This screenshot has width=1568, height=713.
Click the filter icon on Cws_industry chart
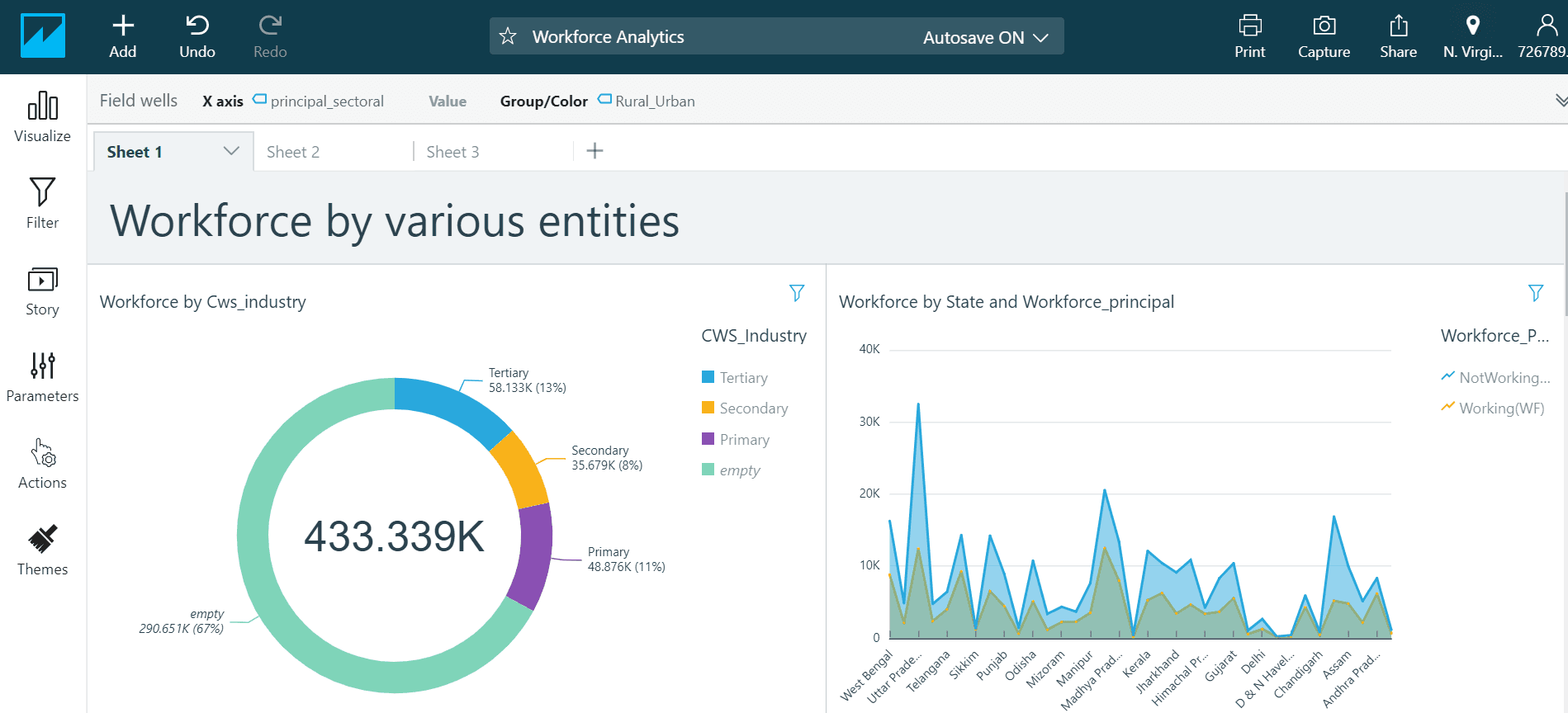tap(797, 293)
